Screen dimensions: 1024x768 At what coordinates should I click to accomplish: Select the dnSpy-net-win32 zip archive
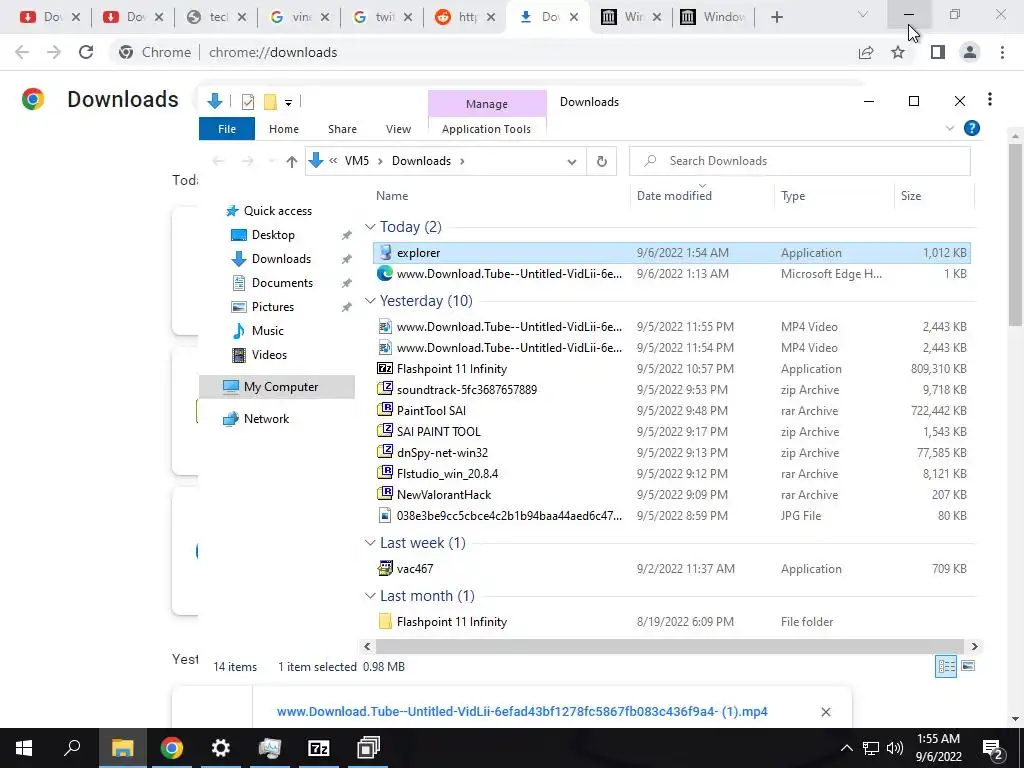(671, 453)
